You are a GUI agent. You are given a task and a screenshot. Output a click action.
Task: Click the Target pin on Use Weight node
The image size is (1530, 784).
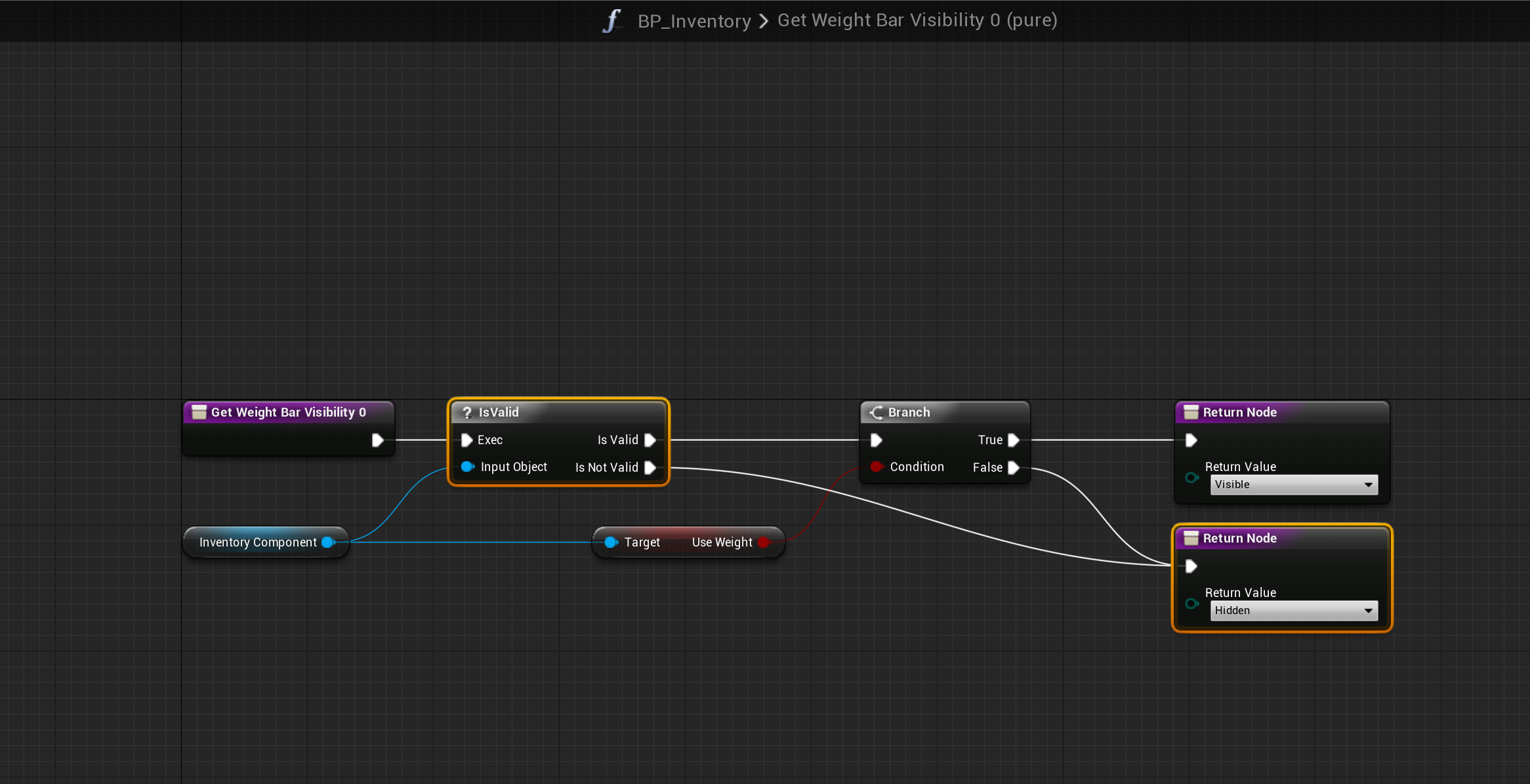click(x=611, y=542)
